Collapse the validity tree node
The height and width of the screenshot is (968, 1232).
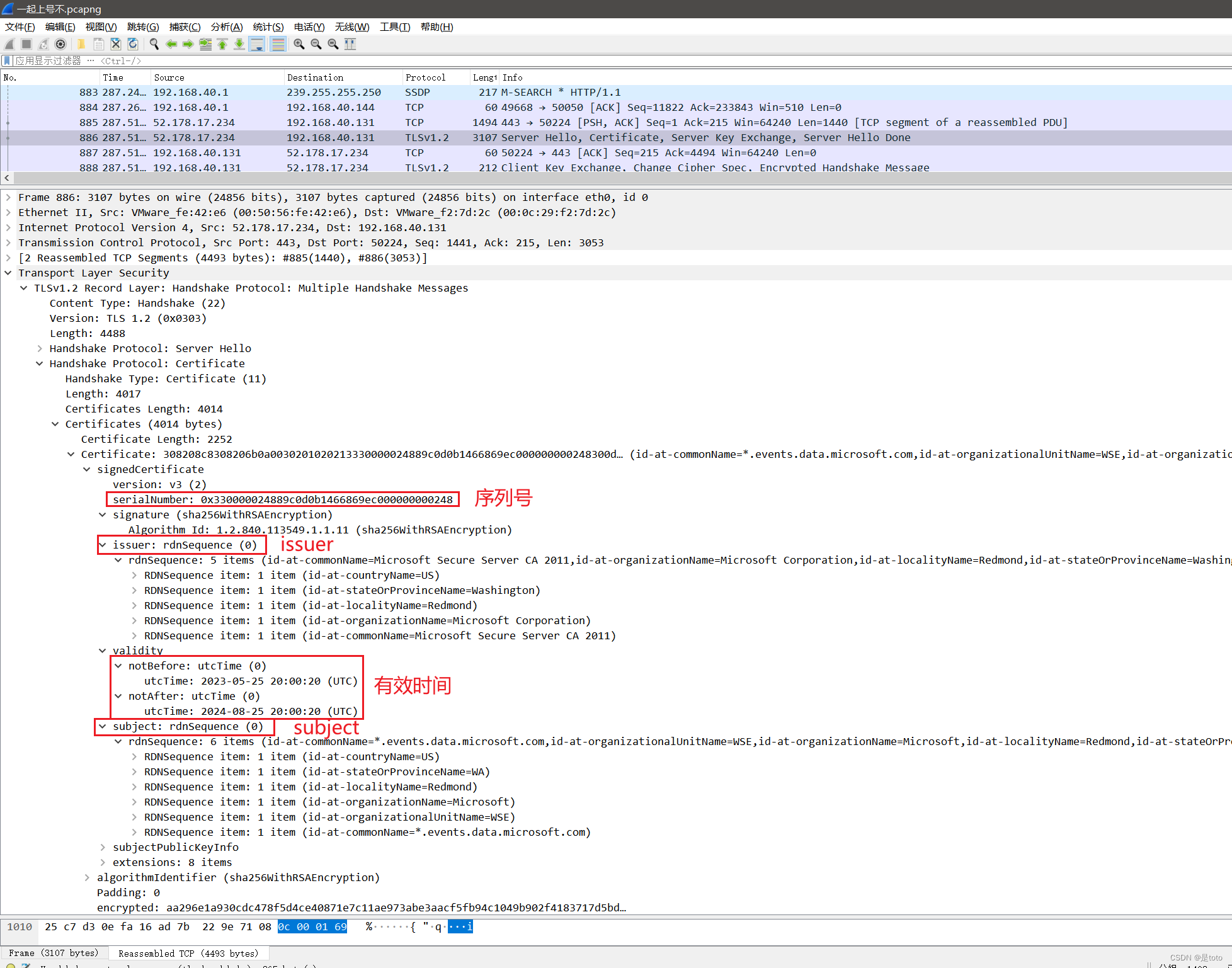103,651
